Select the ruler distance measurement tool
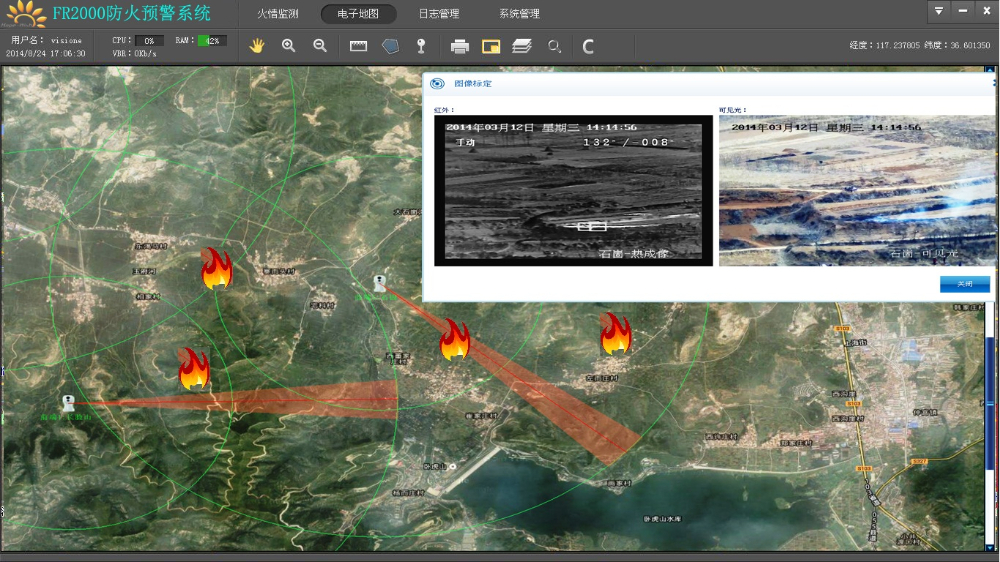The height and width of the screenshot is (562, 1000). [358, 46]
